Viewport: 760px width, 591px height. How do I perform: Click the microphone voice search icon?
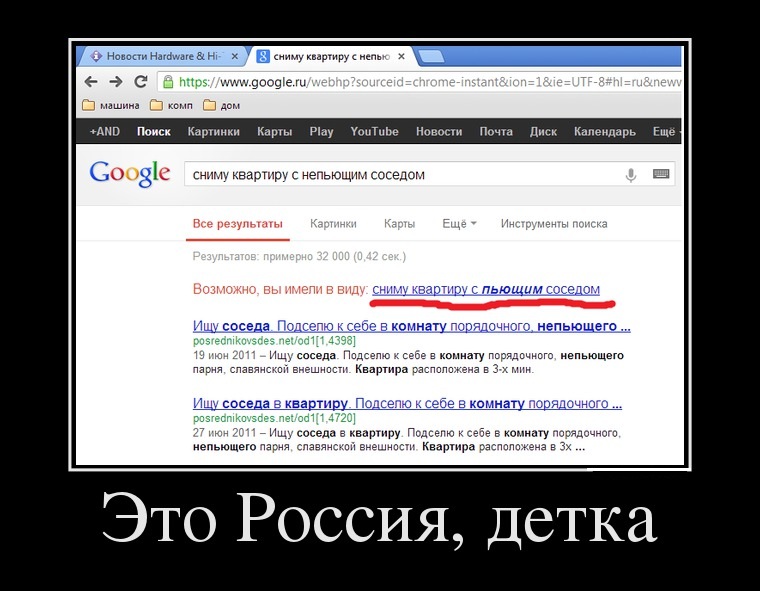(x=631, y=175)
